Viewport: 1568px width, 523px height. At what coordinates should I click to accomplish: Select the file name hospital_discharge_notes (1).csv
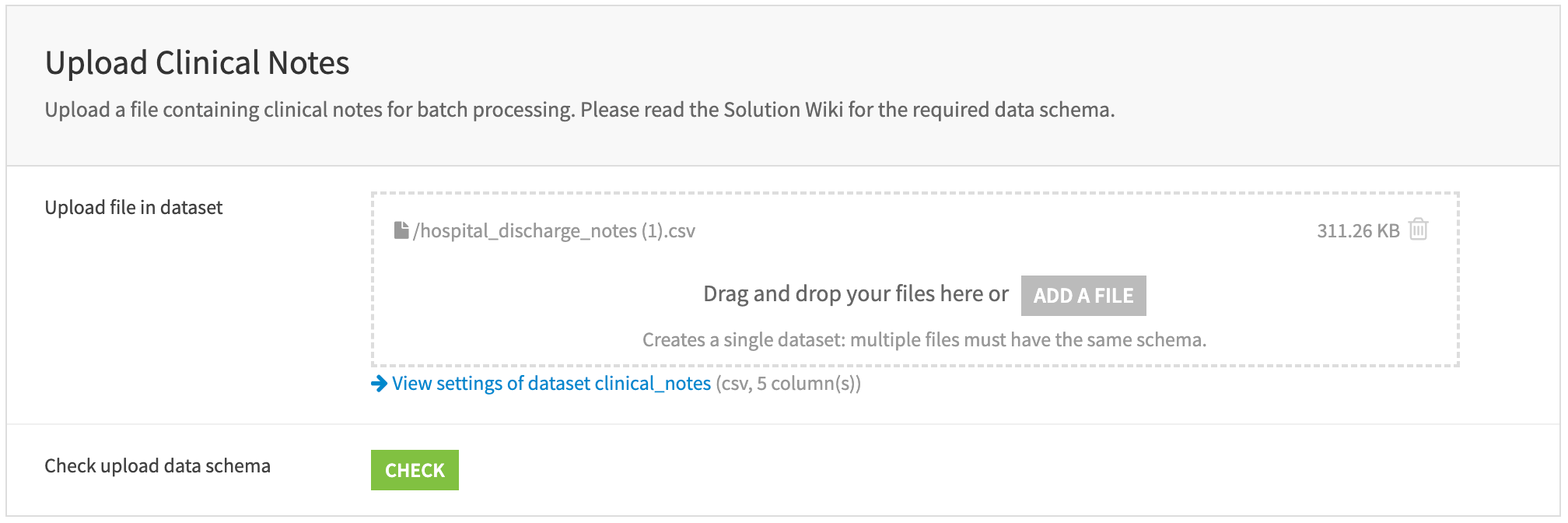(x=556, y=230)
